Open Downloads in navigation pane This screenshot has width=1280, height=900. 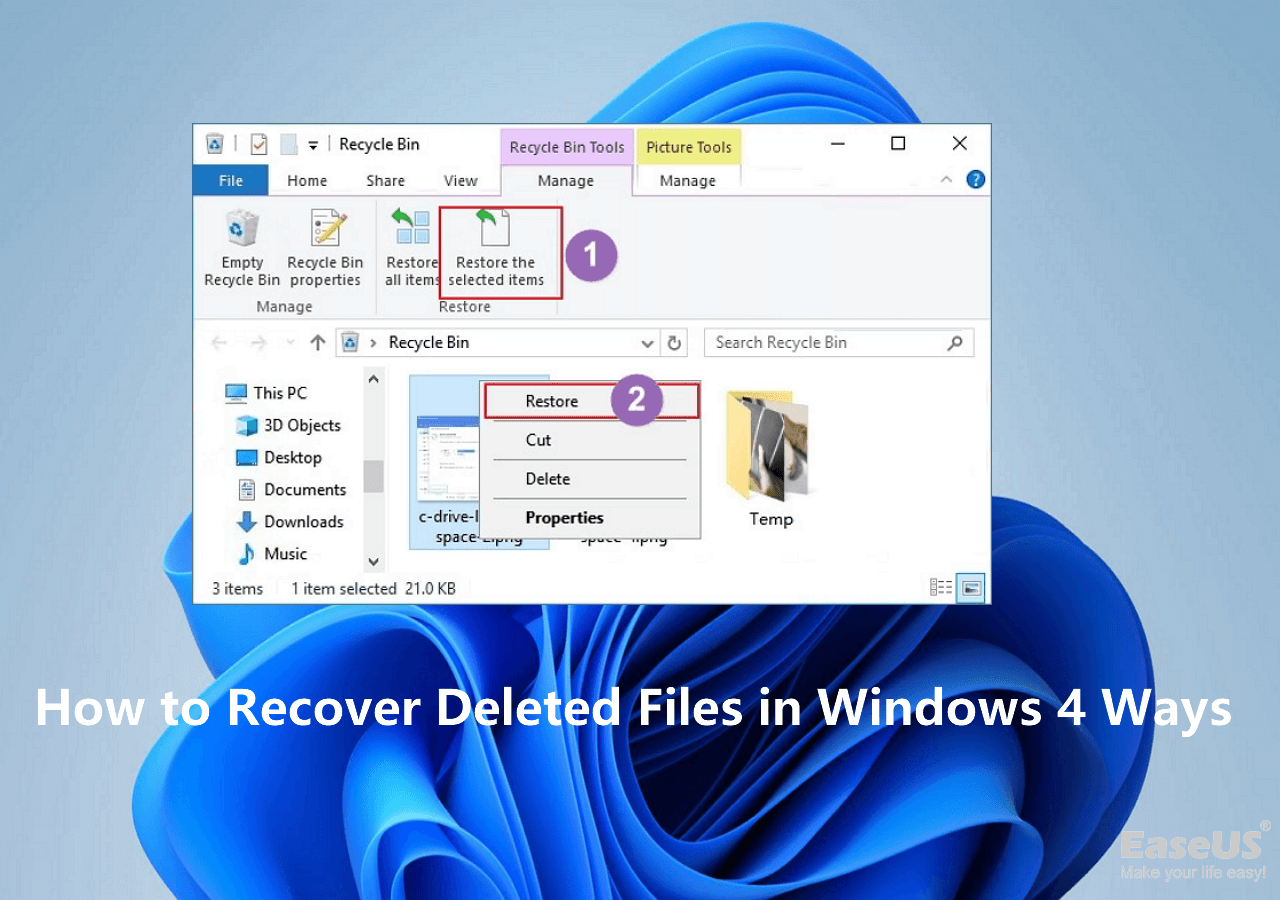click(290, 521)
